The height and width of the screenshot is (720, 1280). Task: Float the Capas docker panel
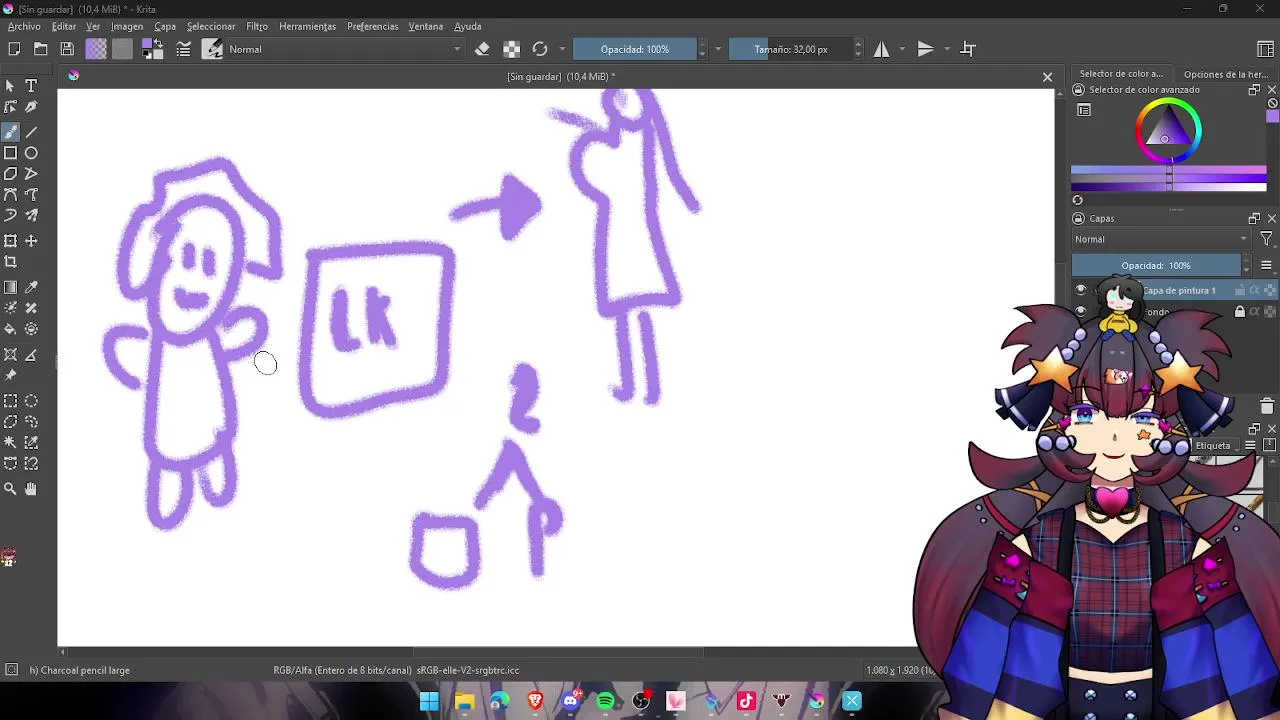pyautogui.click(x=1254, y=218)
